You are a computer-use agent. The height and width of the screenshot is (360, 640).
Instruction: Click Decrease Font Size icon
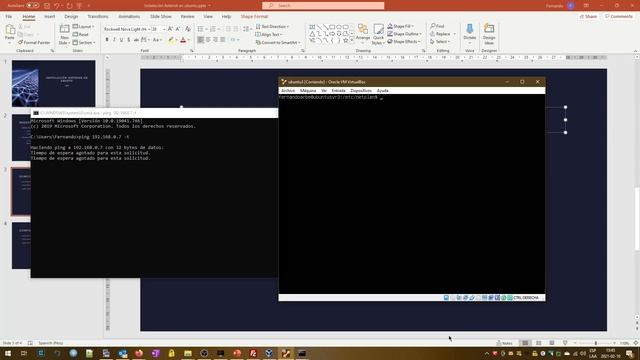[x=178, y=29]
